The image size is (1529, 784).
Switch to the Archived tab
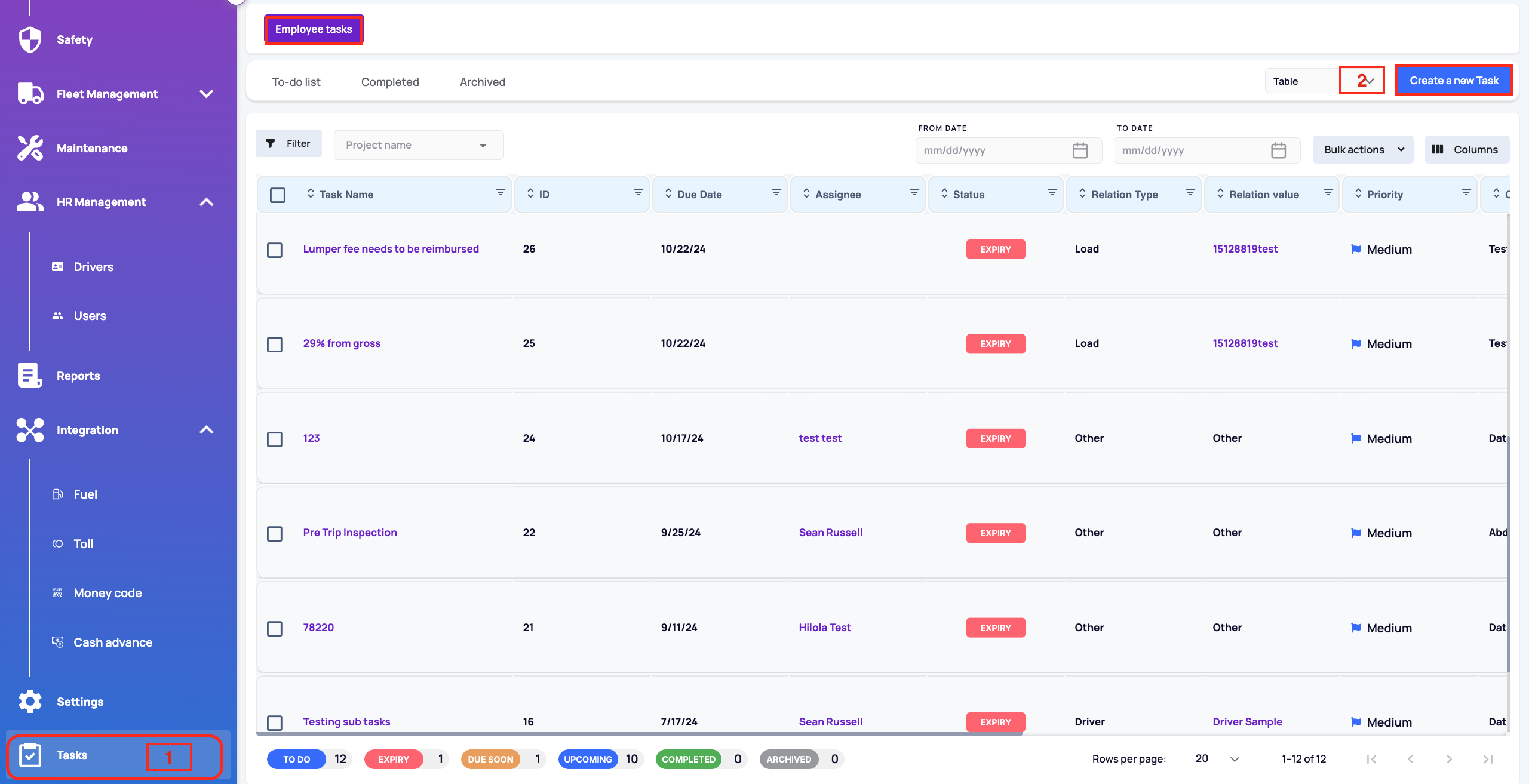coord(483,82)
